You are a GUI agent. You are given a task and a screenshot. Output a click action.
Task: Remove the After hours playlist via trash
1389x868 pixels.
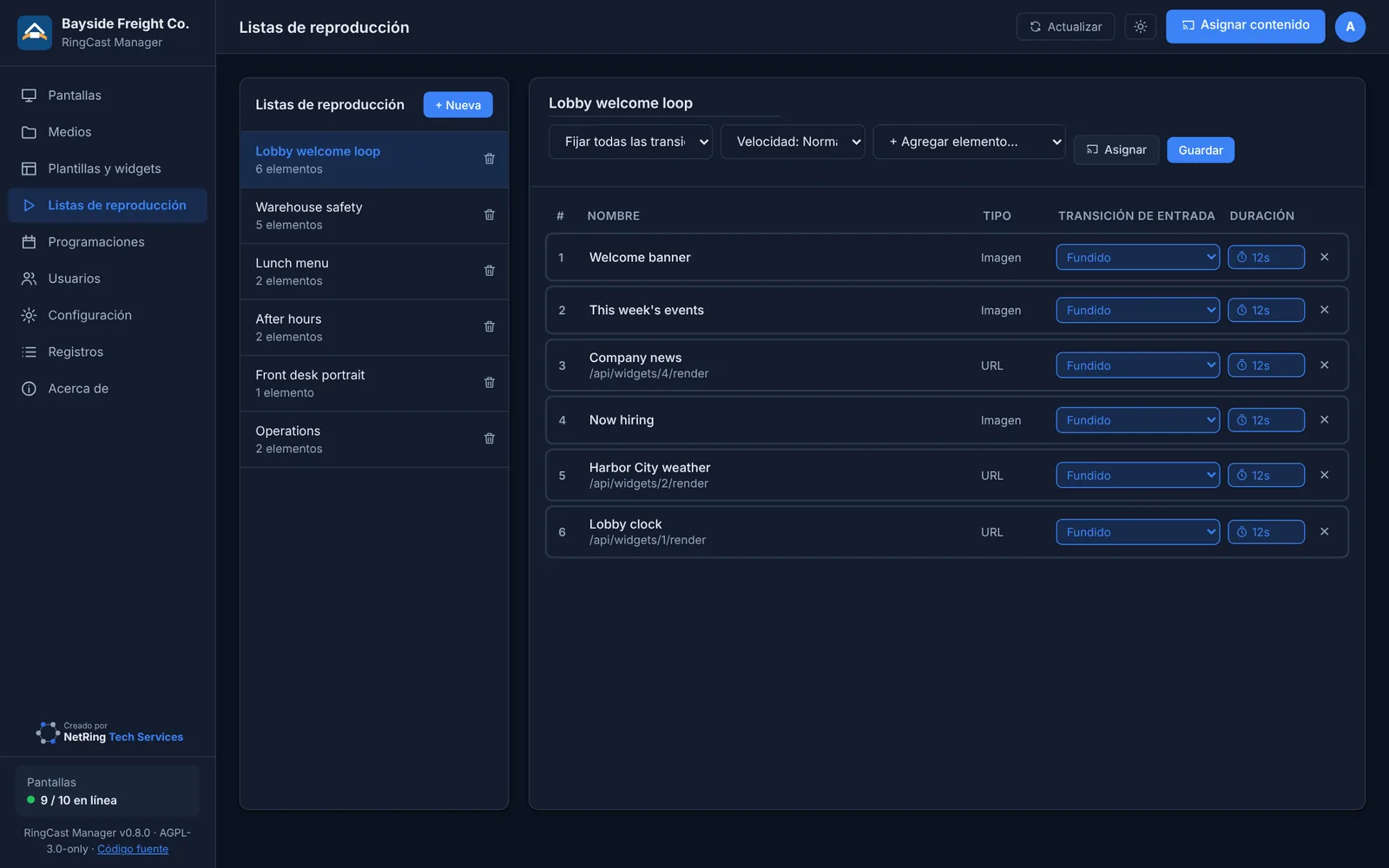490,326
